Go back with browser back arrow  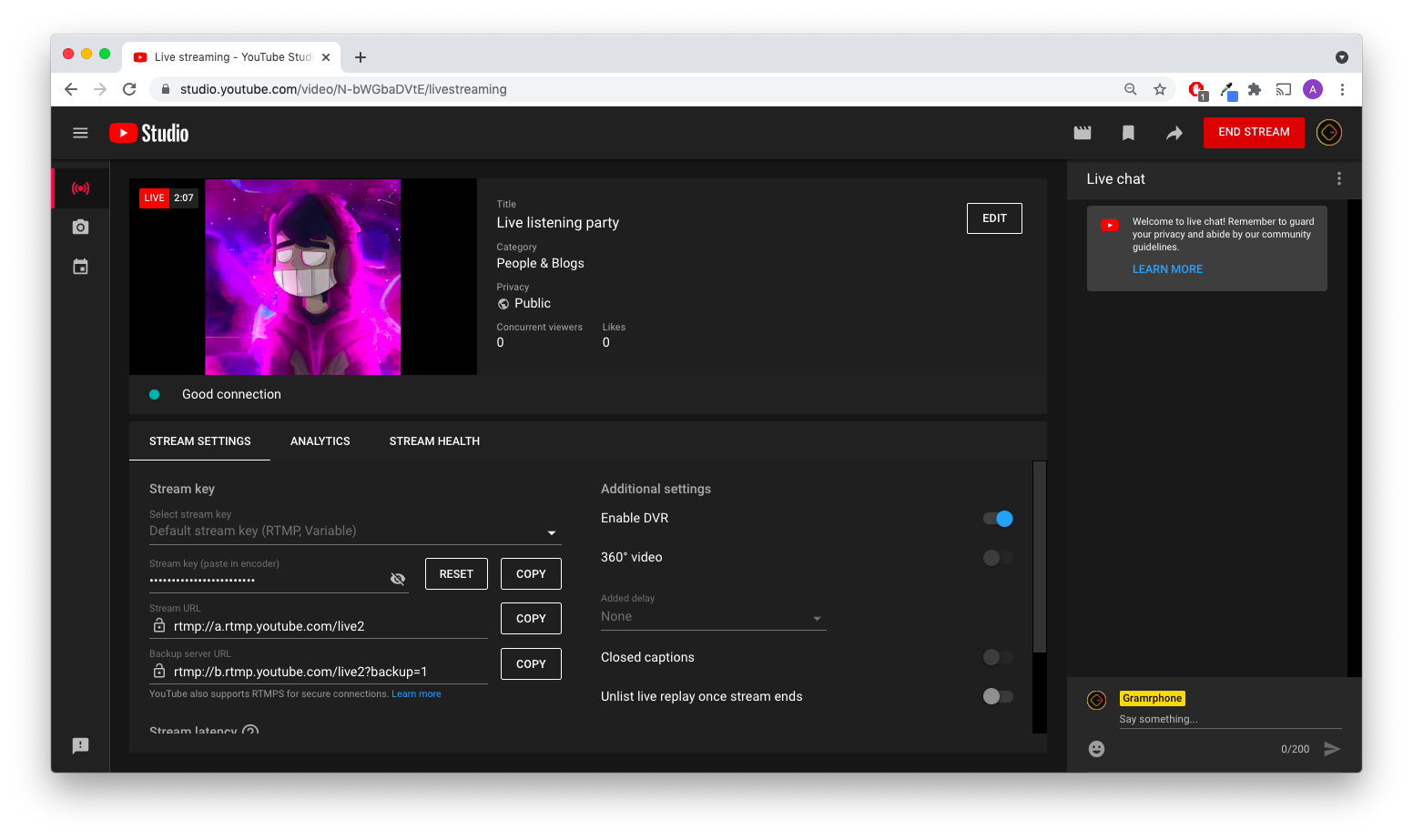[x=71, y=89]
